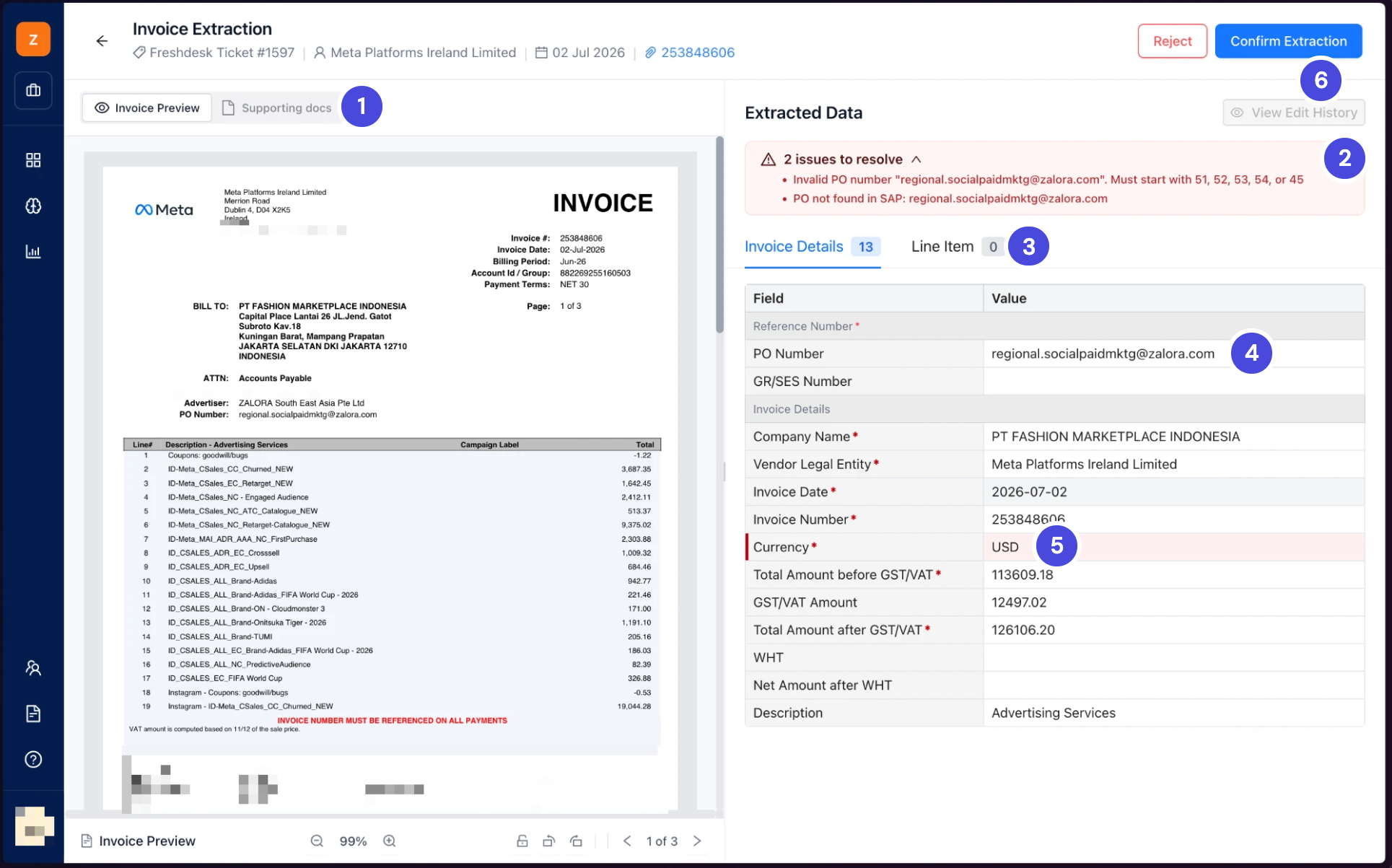1392x868 pixels.
Task: Open the briefcase section in sidebar
Action: [x=33, y=90]
